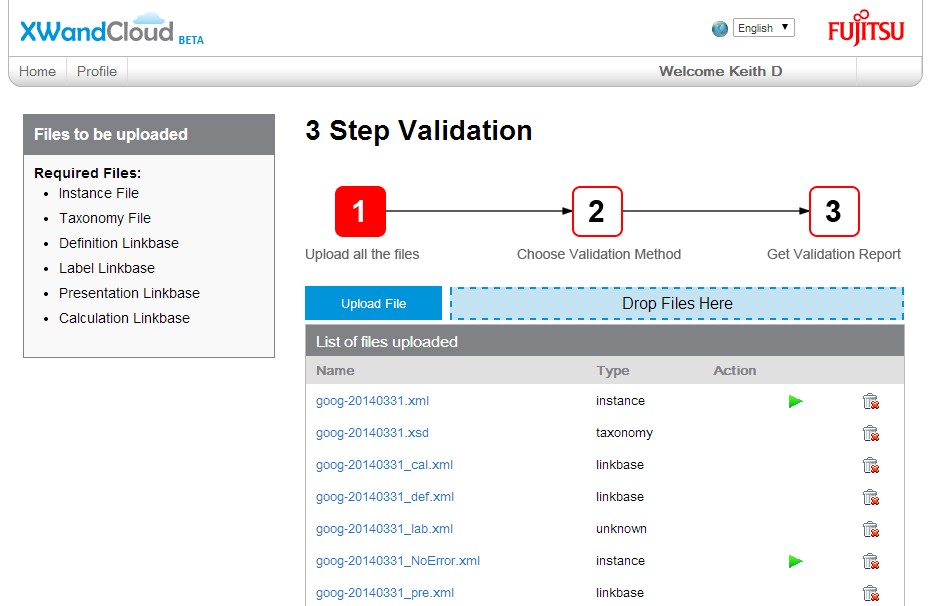Open the Profile menu item
The height and width of the screenshot is (606, 929).
(x=97, y=71)
